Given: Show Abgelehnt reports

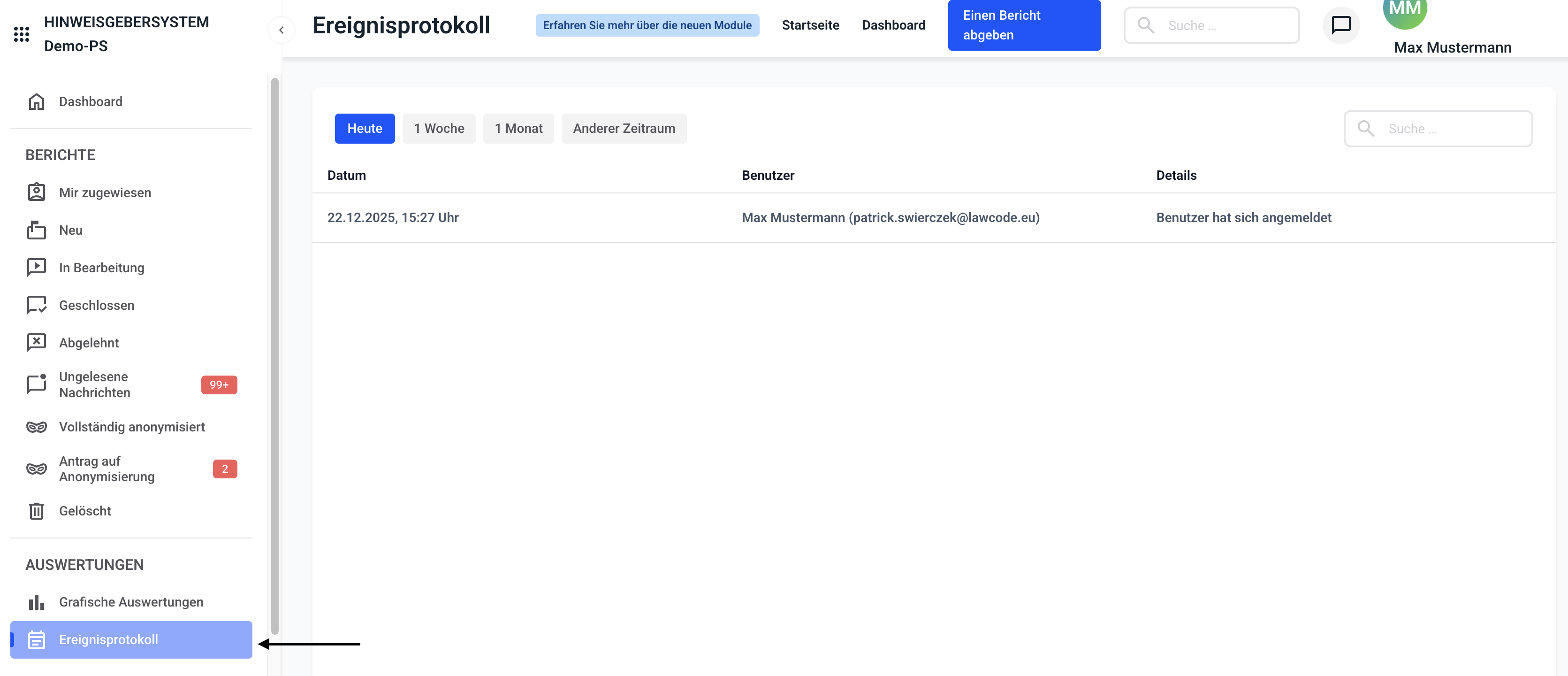Looking at the screenshot, I should (x=89, y=343).
